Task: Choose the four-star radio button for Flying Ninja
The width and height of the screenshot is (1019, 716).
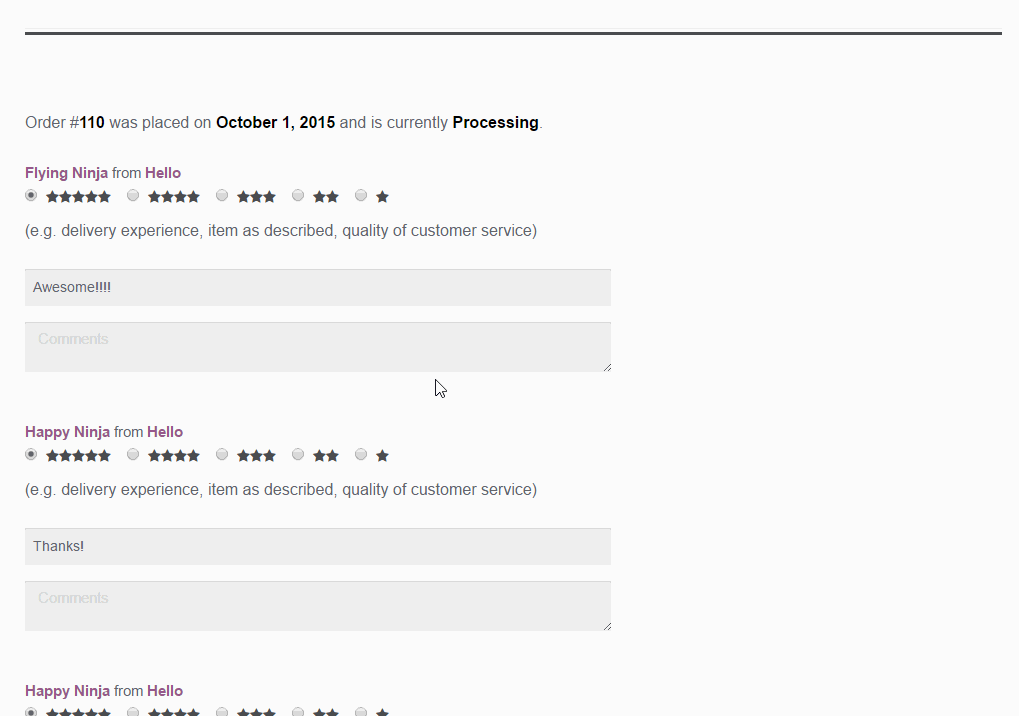Action: [x=133, y=196]
